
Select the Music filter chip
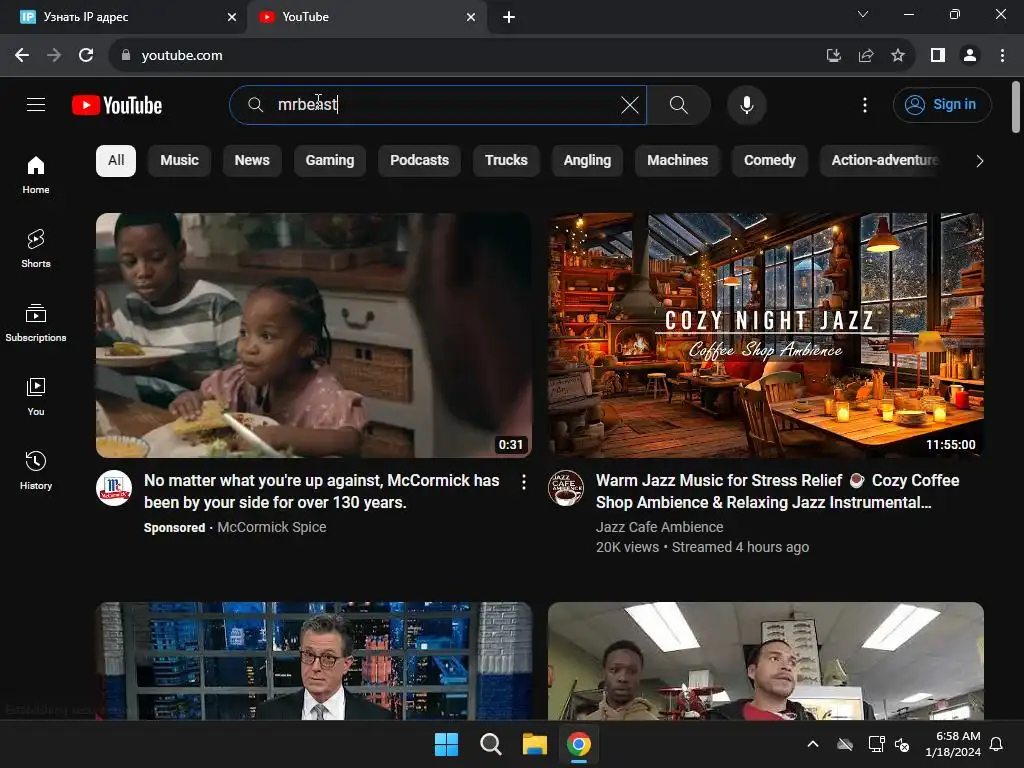tap(180, 161)
